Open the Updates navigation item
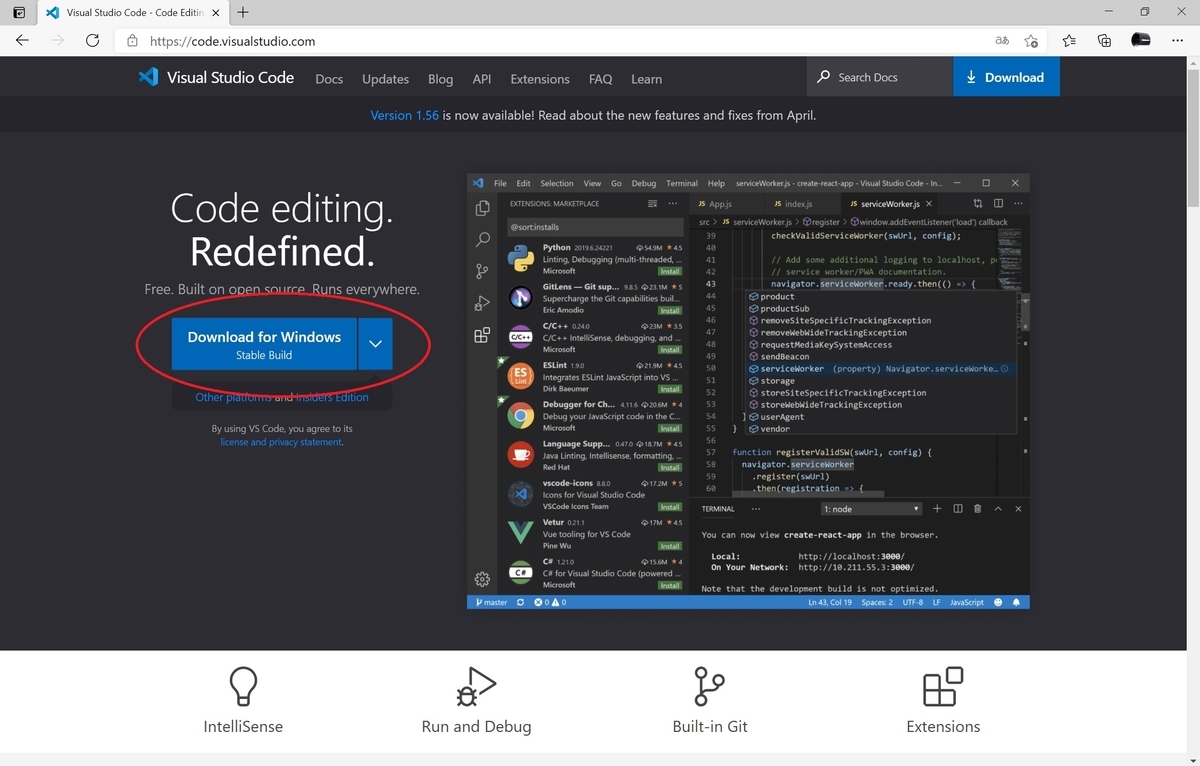 [385, 79]
